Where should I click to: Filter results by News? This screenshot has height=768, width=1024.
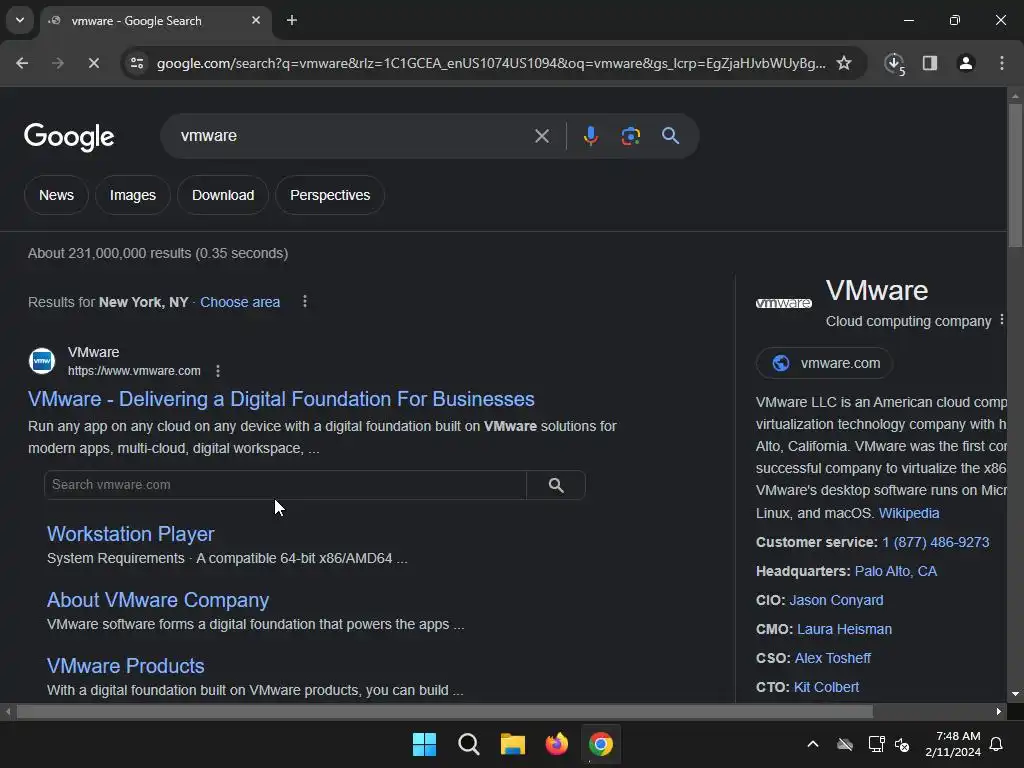(56, 195)
